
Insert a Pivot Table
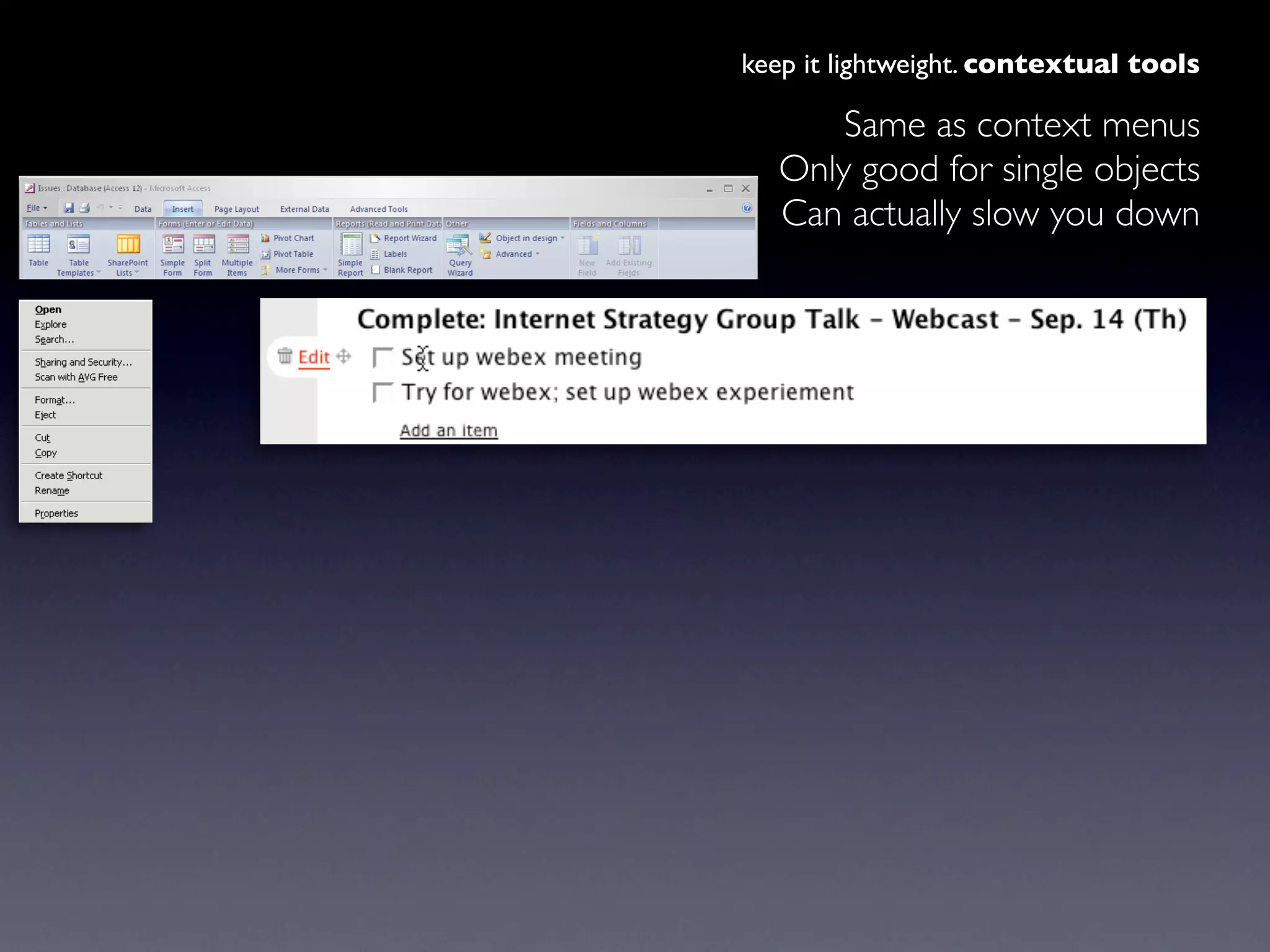287,254
